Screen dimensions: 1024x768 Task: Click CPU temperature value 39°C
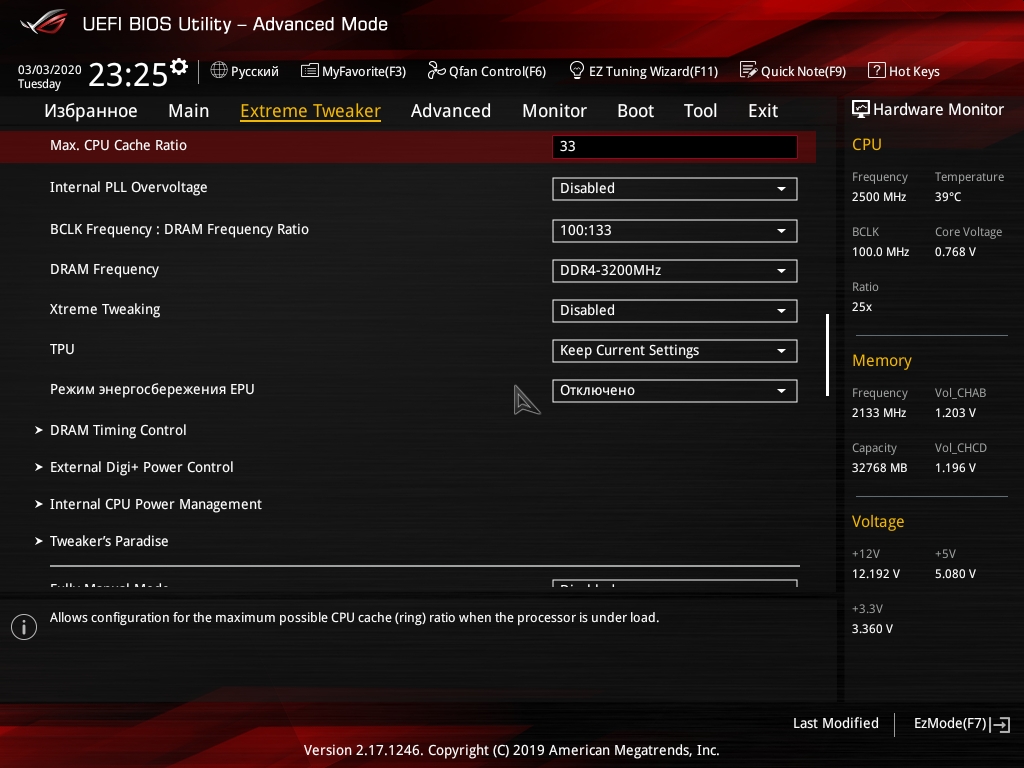[x=948, y=197]
